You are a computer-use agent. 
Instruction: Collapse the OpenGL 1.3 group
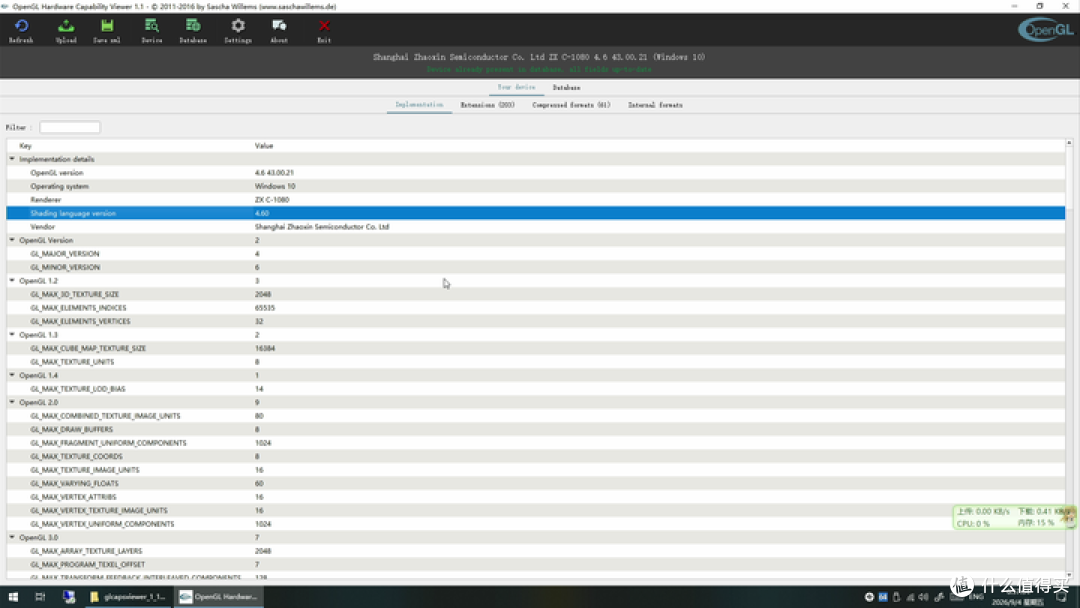click(x=12, y=335)
